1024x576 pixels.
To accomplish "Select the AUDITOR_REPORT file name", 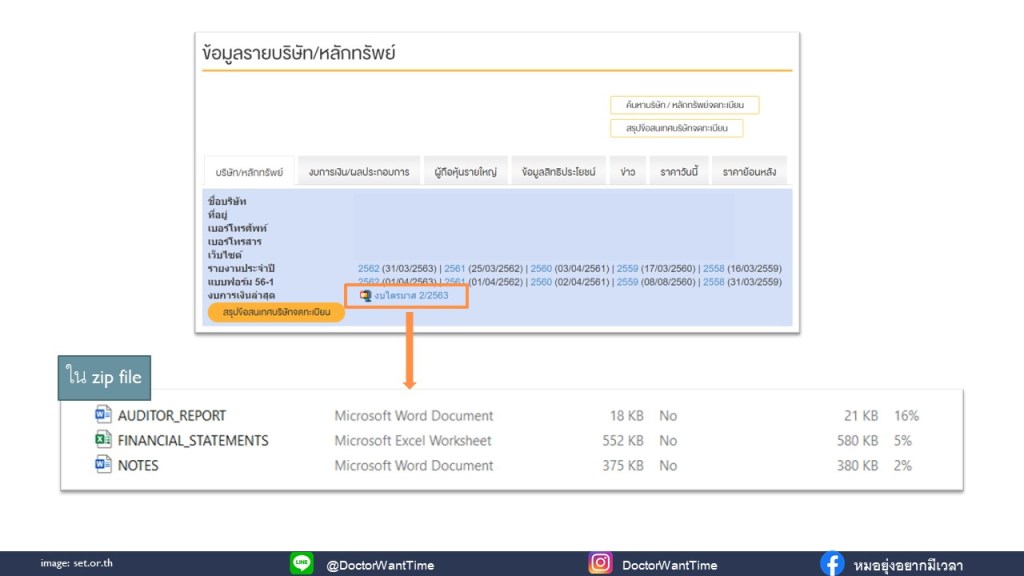I will coord(172,415).
